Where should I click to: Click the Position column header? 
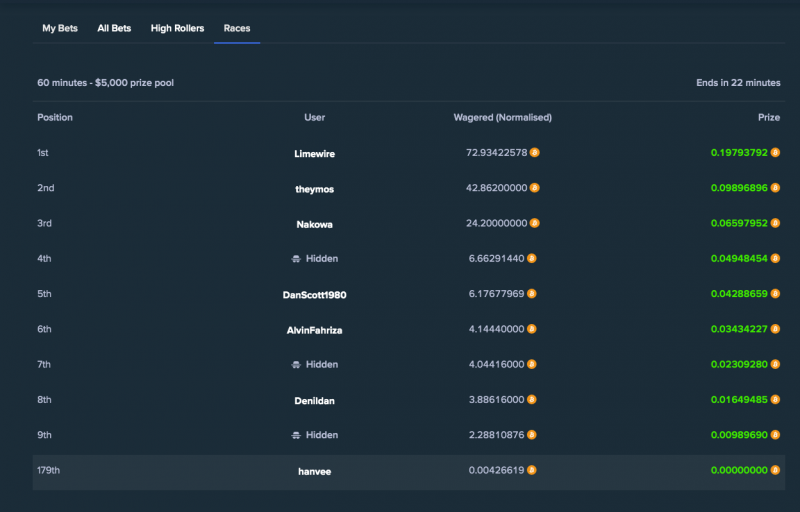[x=55, y=117]
